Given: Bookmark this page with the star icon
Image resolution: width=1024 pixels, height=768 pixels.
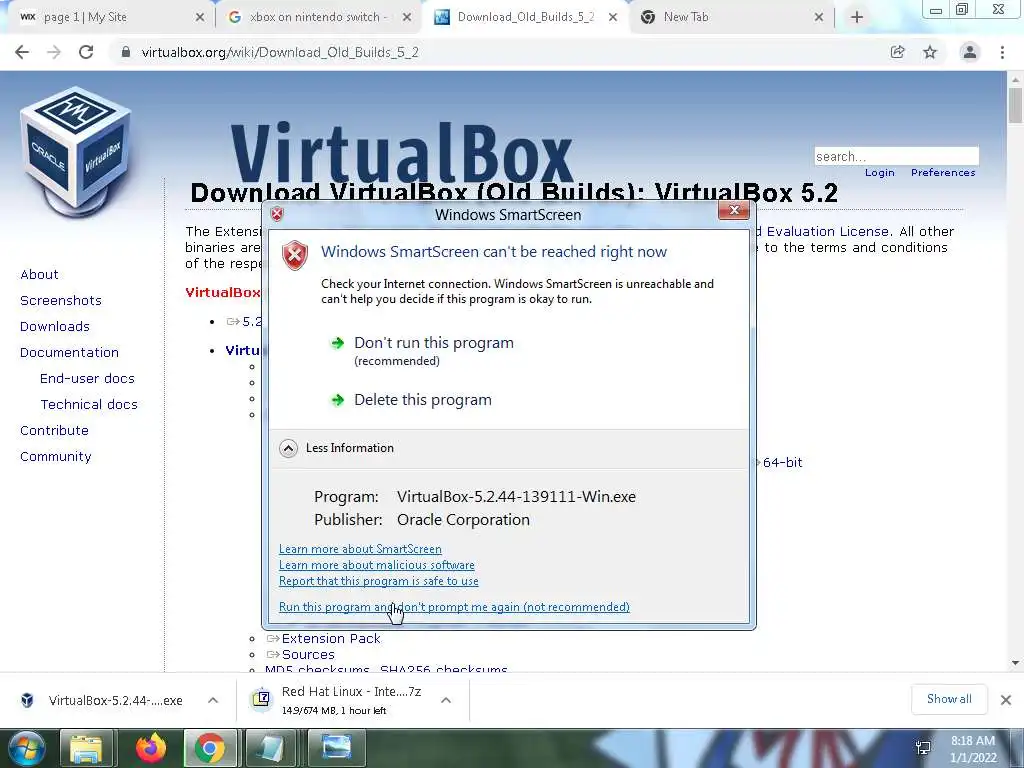Looking at the screenshot, I should pyautogui.click(x=930, y=52).
